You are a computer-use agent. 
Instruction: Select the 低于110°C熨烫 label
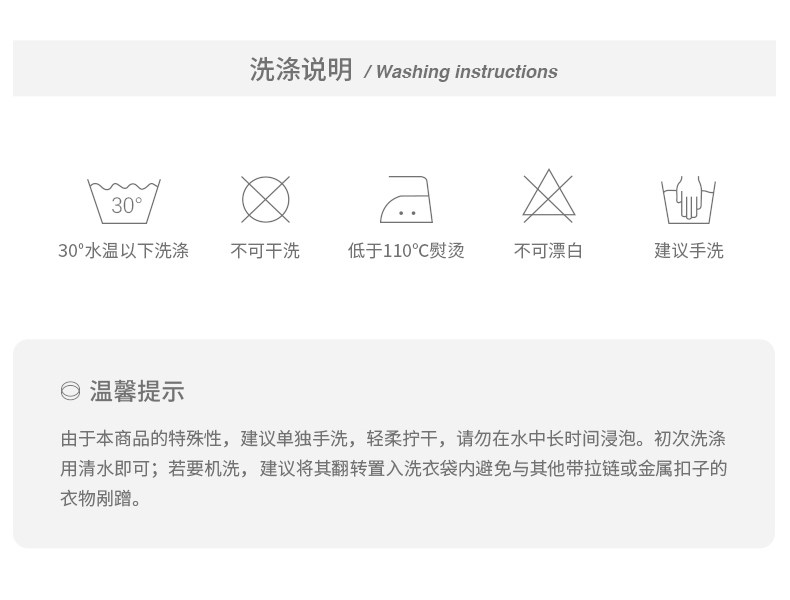click(406, 250)
